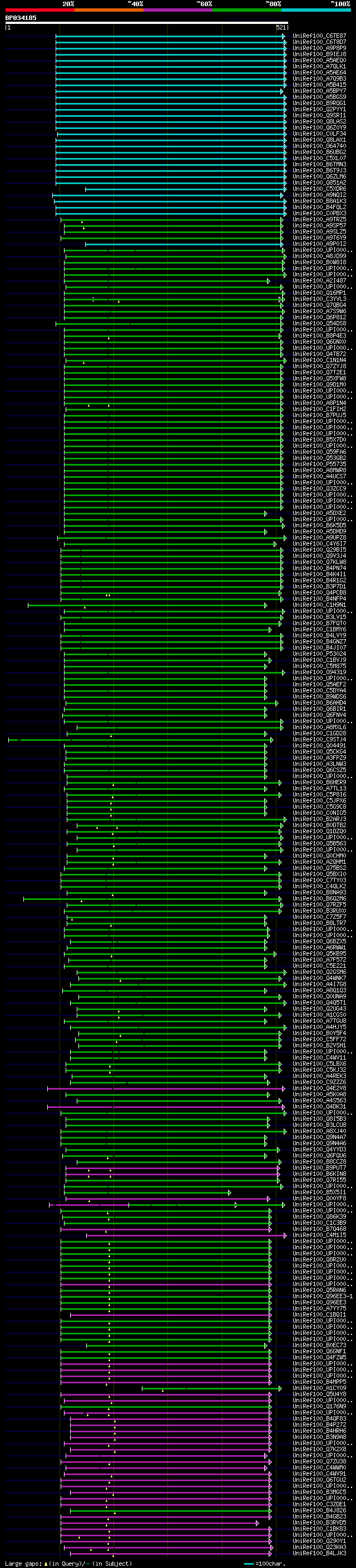Screen dimensions: 356x1568
Task: Open hit UniRef100_A5AEQ0
Action: 319,60
